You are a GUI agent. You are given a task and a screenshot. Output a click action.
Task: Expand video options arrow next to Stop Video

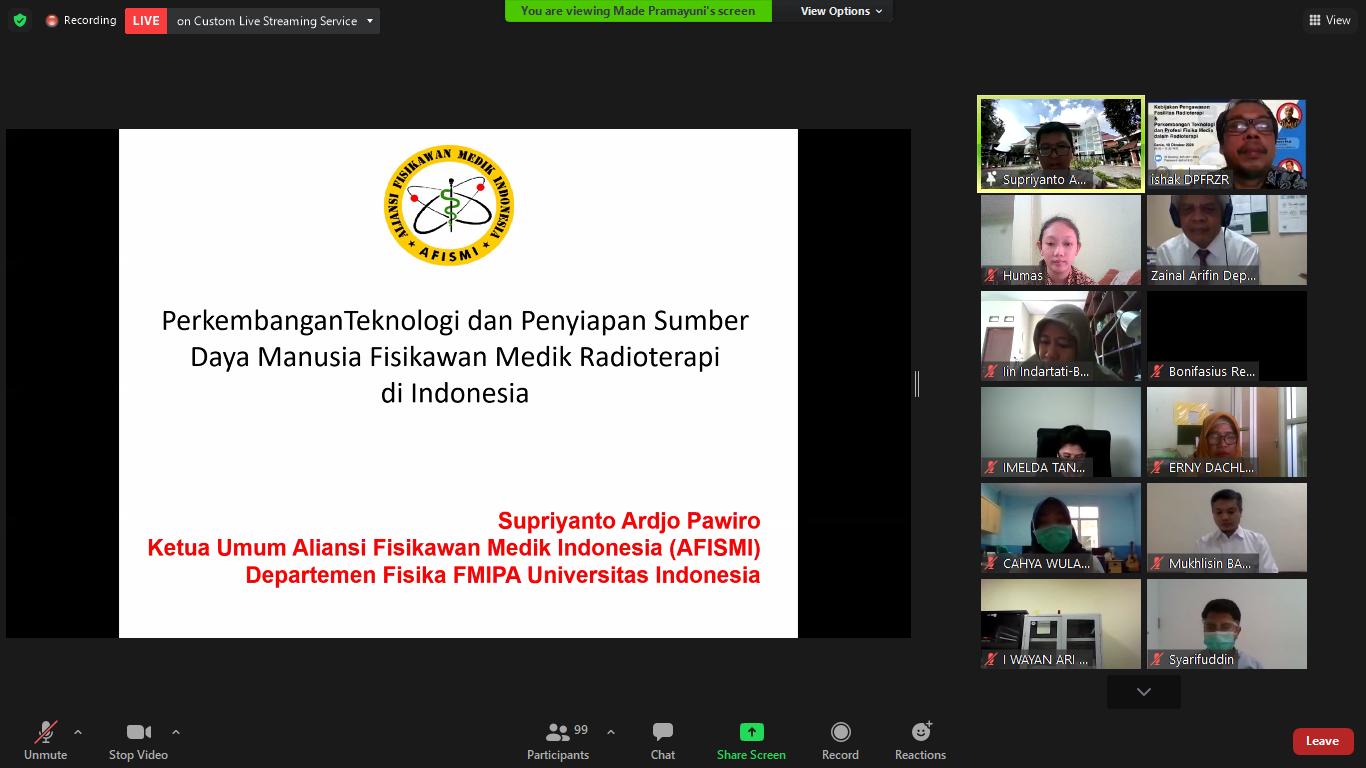pos(176,732)
